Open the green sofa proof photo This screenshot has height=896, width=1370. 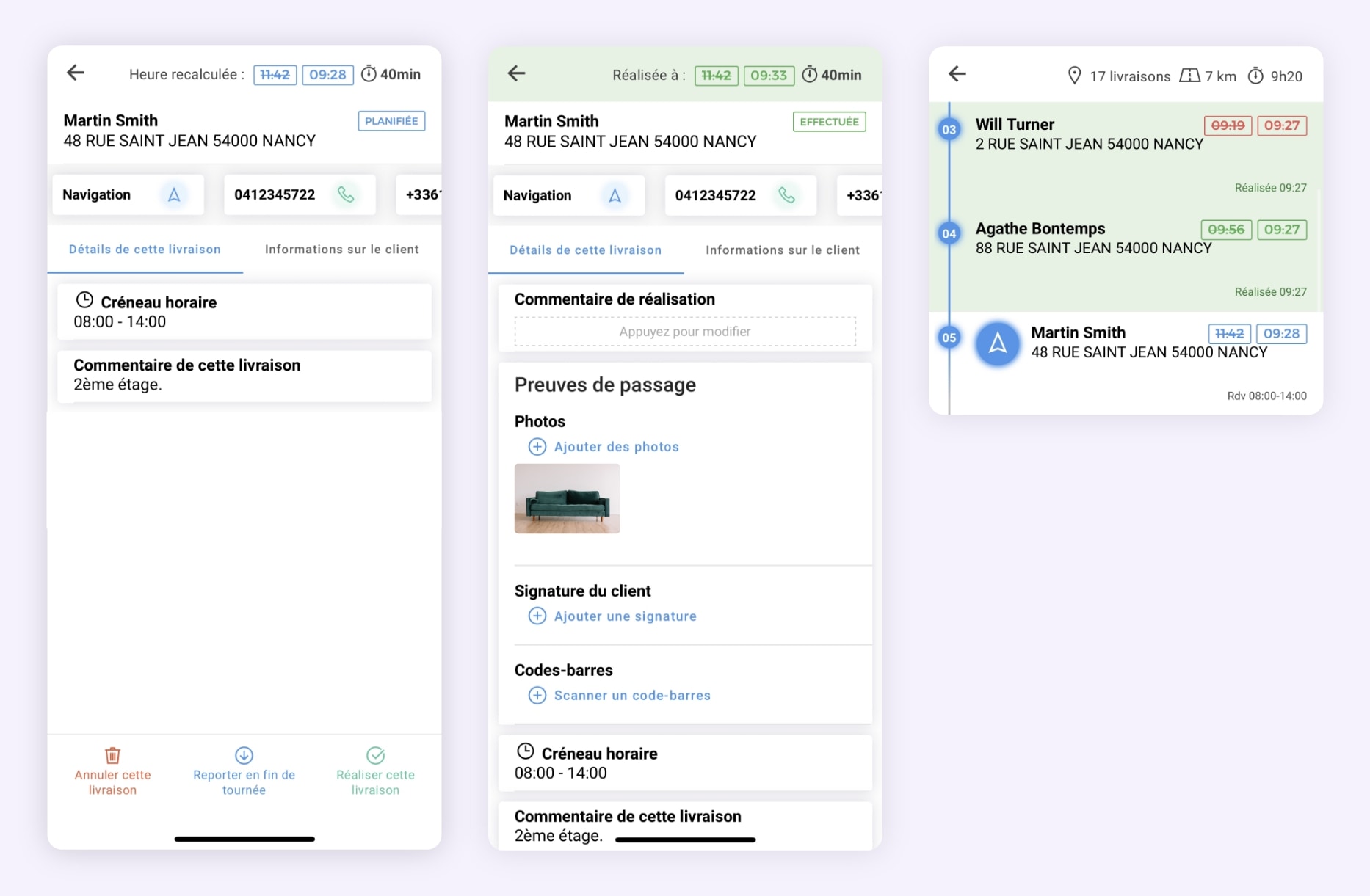coord(567,498)
